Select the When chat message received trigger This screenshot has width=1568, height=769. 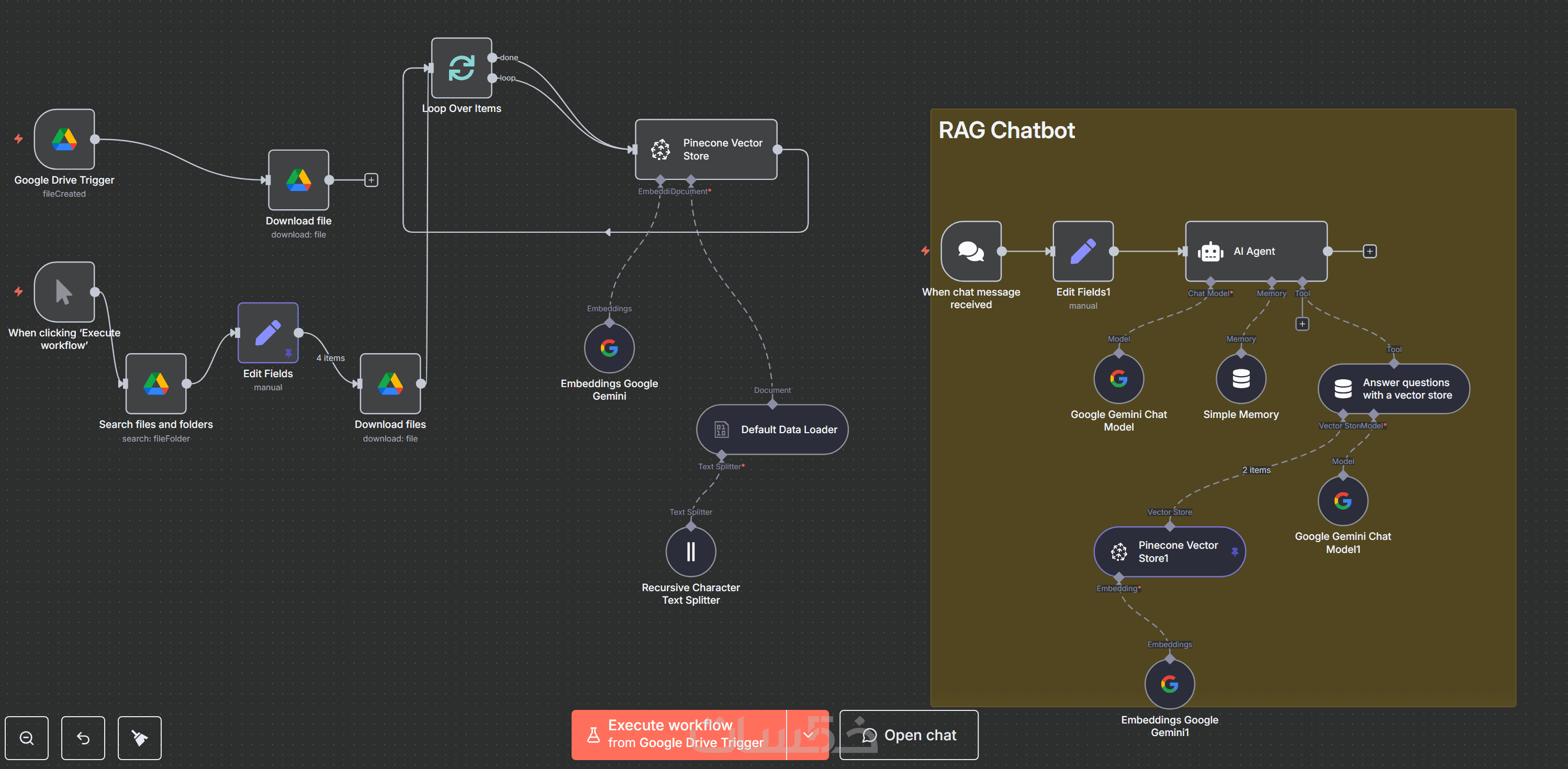pos(971,251)
